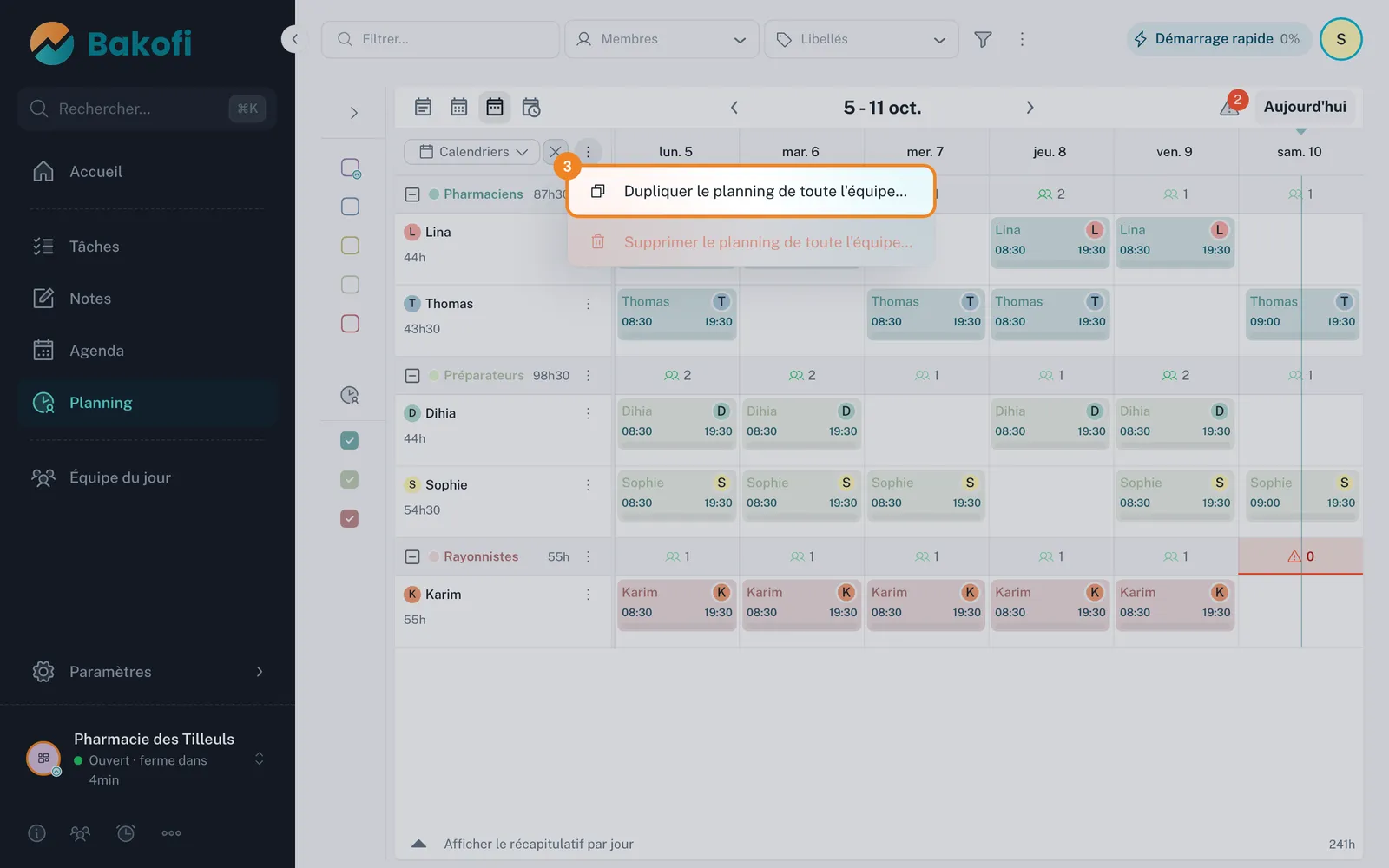1389x868 pixels.
Task: Open Thomas shift on sam. 10
Action: pyautogui.click(x=1302, y=313)
